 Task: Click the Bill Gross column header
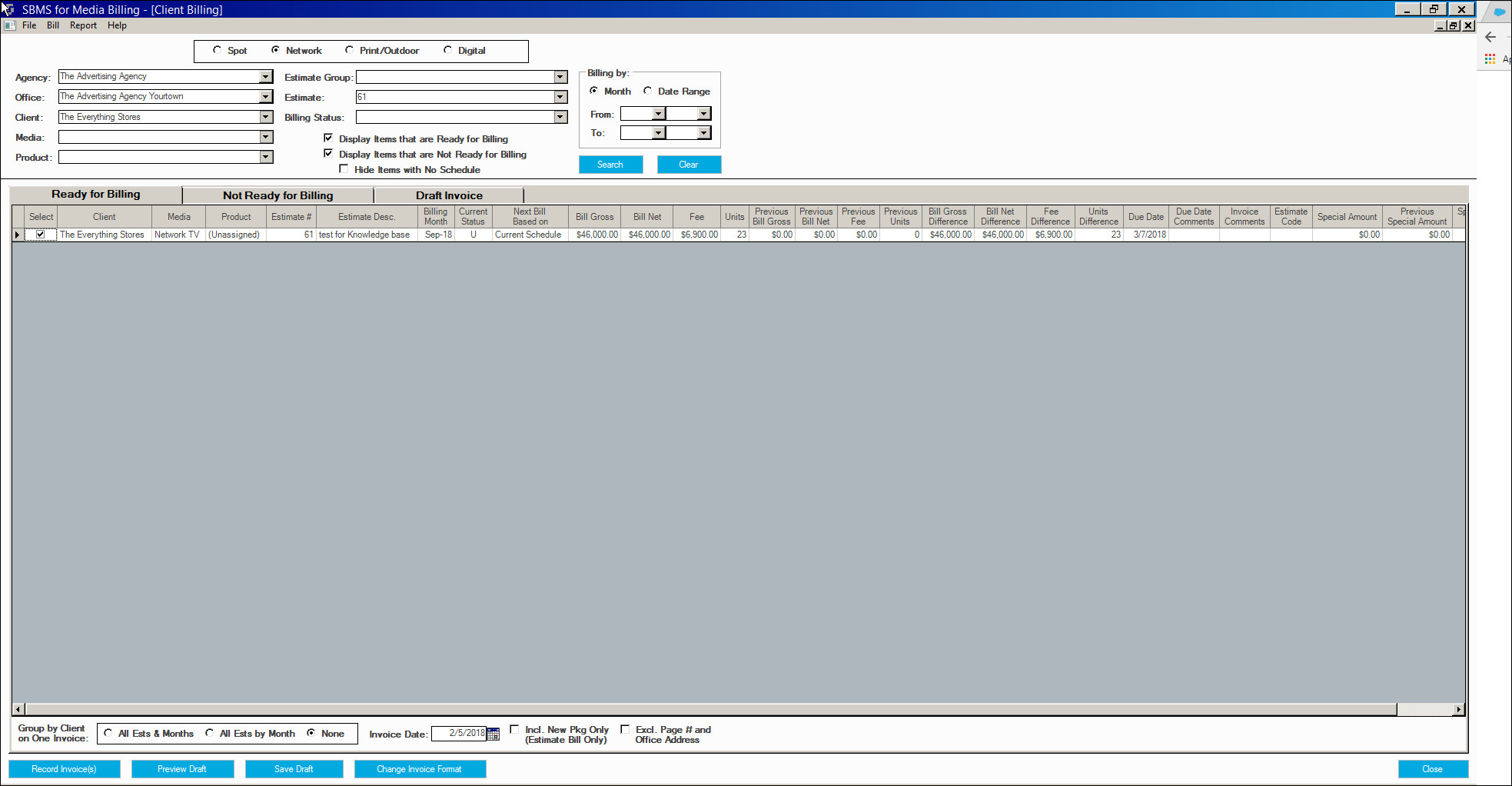tap(595, 217)
